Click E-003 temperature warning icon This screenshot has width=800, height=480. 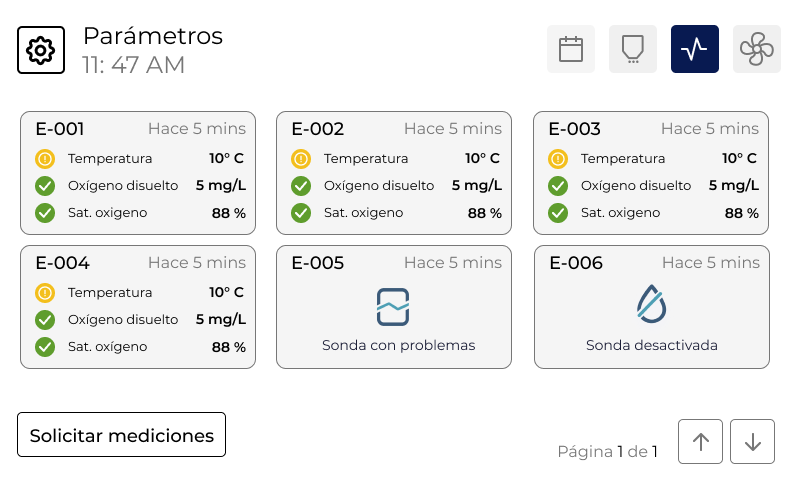[558, 159]
